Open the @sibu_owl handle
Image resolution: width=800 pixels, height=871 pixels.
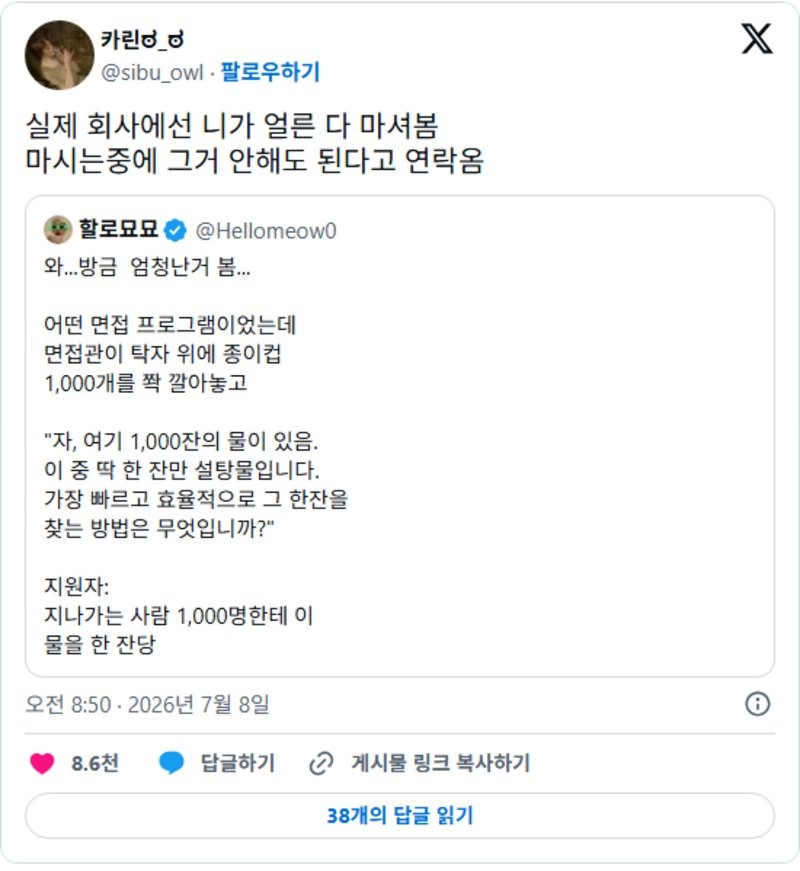click(152, 73)
